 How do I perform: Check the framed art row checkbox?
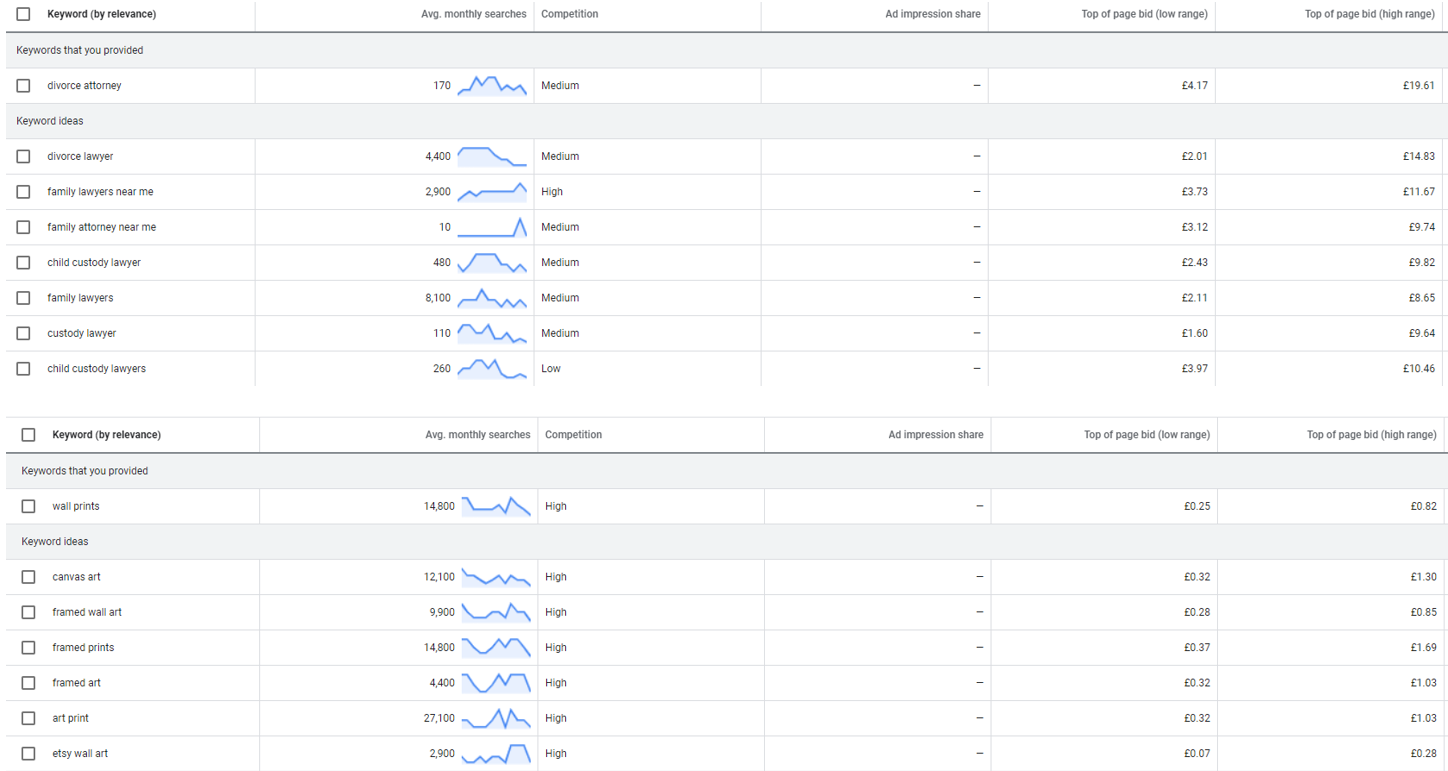[x=28, y=683]
